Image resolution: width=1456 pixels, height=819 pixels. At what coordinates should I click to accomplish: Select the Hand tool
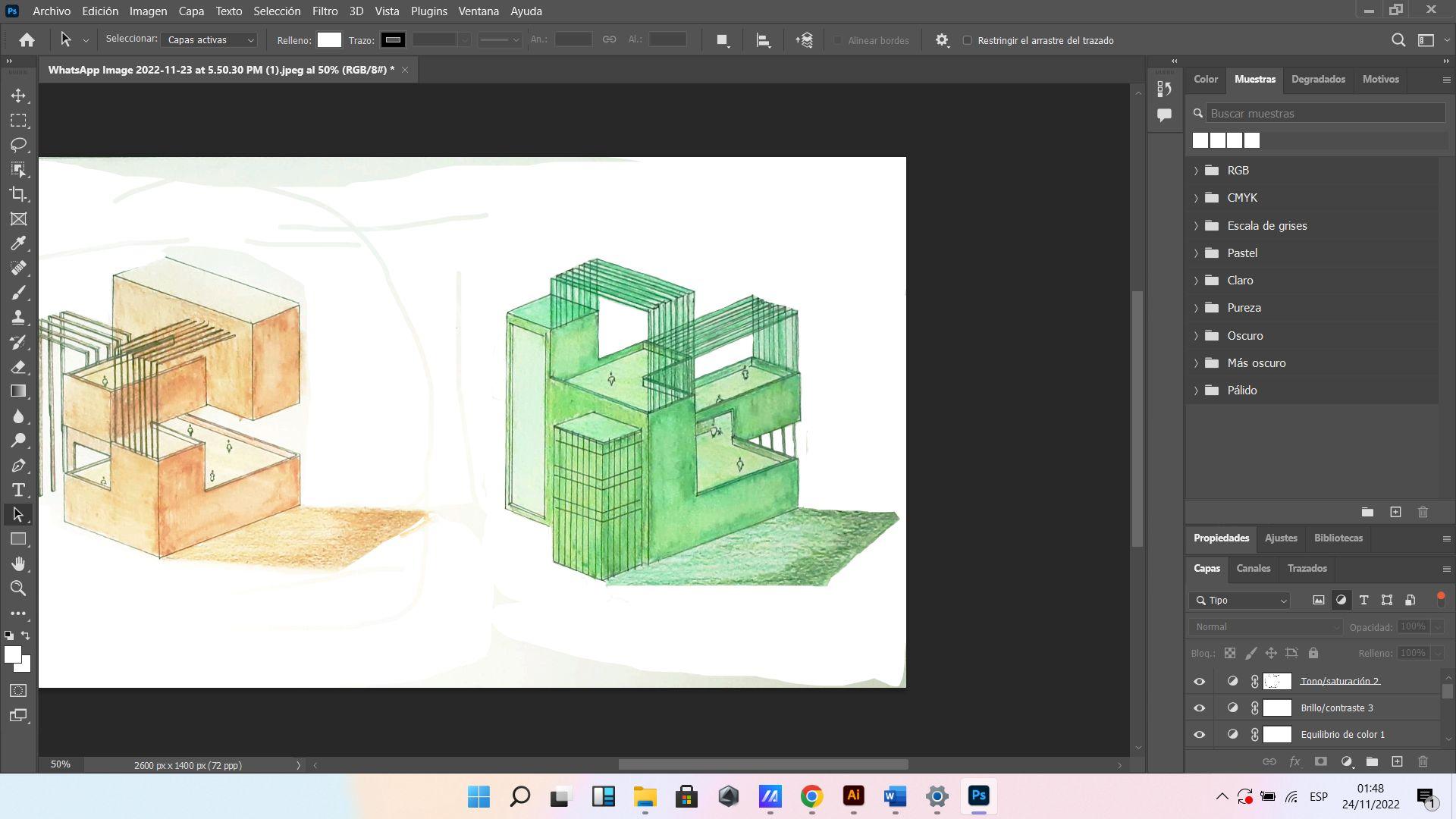pyautogui.click(x=18, y=563)
